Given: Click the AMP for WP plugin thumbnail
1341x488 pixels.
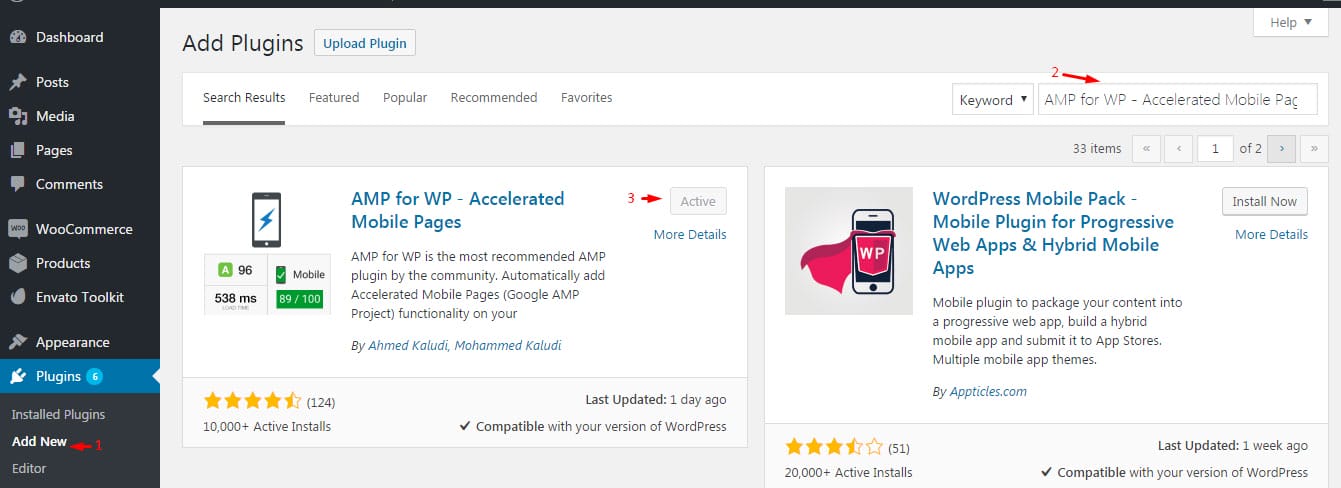Looking at the screenshot, I should tap(266, 251).
